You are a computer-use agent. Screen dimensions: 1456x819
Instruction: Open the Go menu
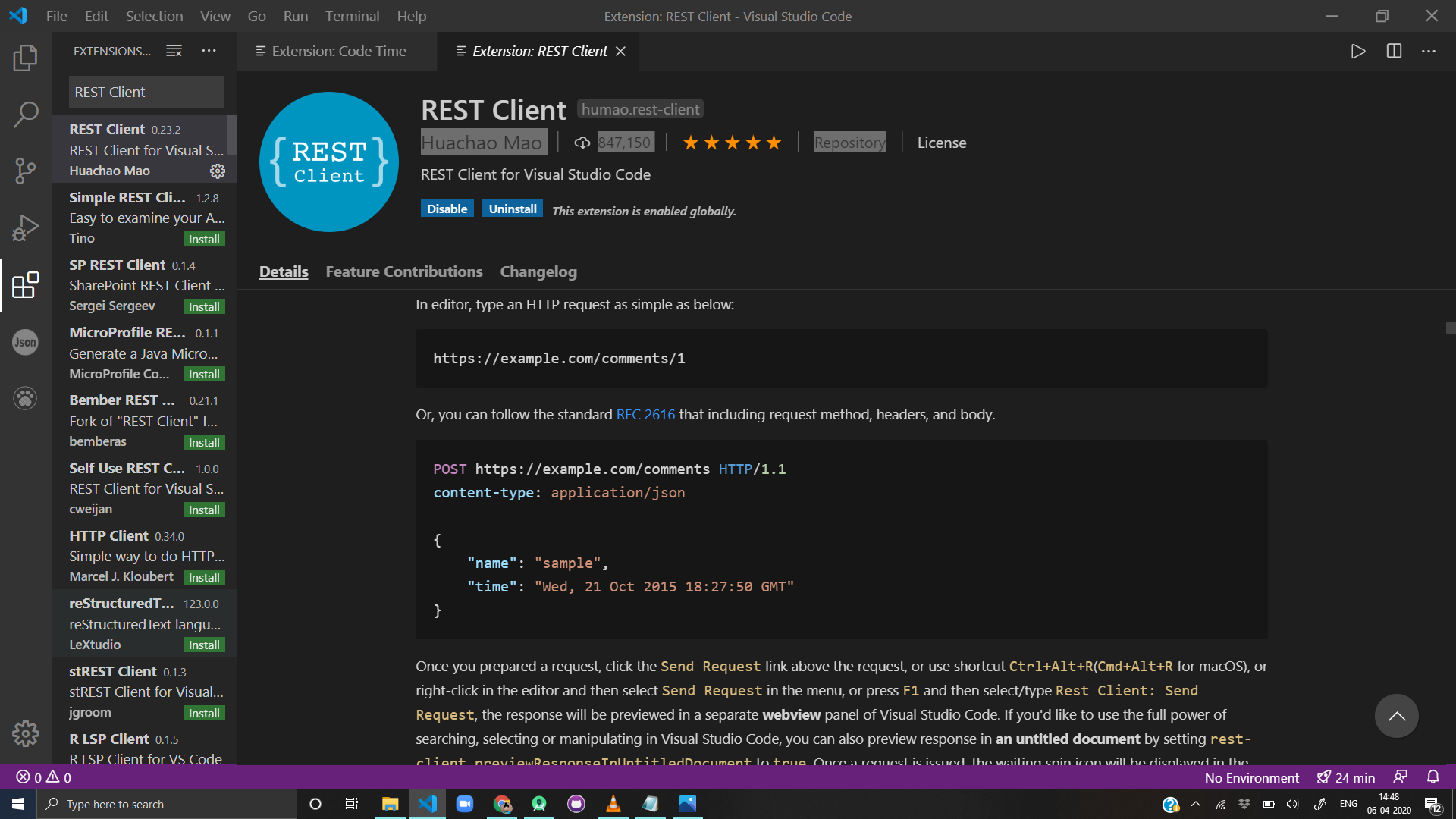pyautogui.click(x=257, y=16)
